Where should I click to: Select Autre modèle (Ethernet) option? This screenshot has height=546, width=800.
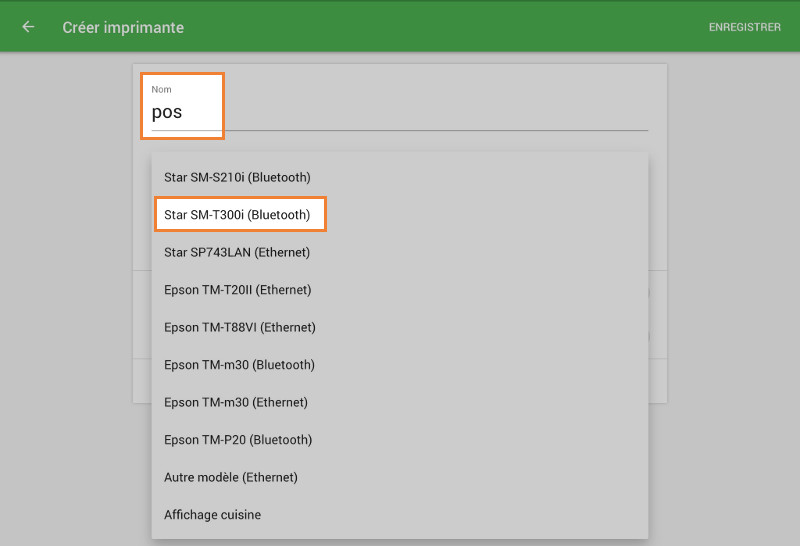tap(230, 477)
